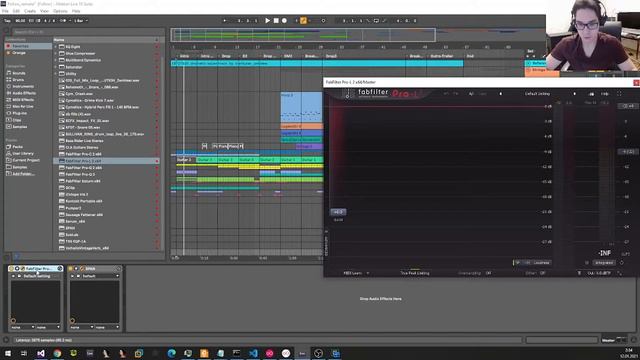Click the Pro-L 2 Help button

click(x=604, y=94)
